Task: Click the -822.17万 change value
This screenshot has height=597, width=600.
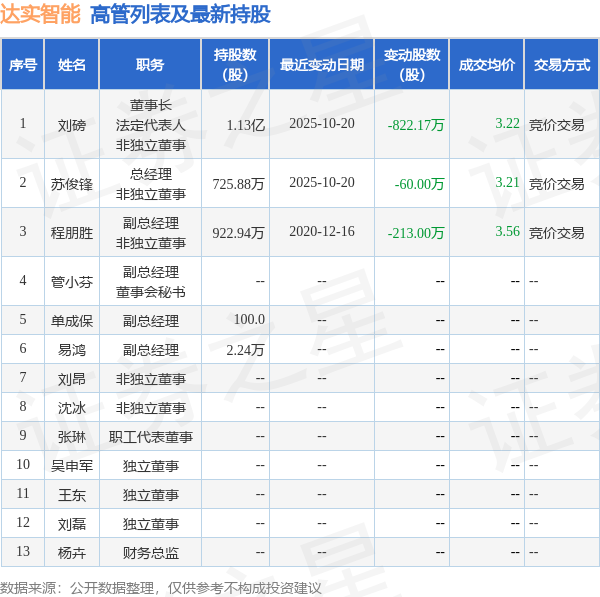Action: click(x=416, y=125)
